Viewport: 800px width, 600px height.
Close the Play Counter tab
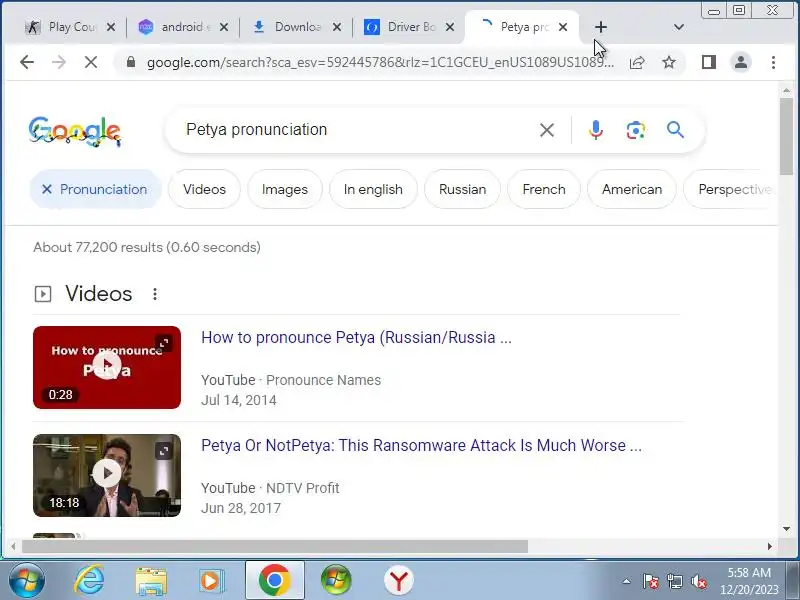(111, 27)
